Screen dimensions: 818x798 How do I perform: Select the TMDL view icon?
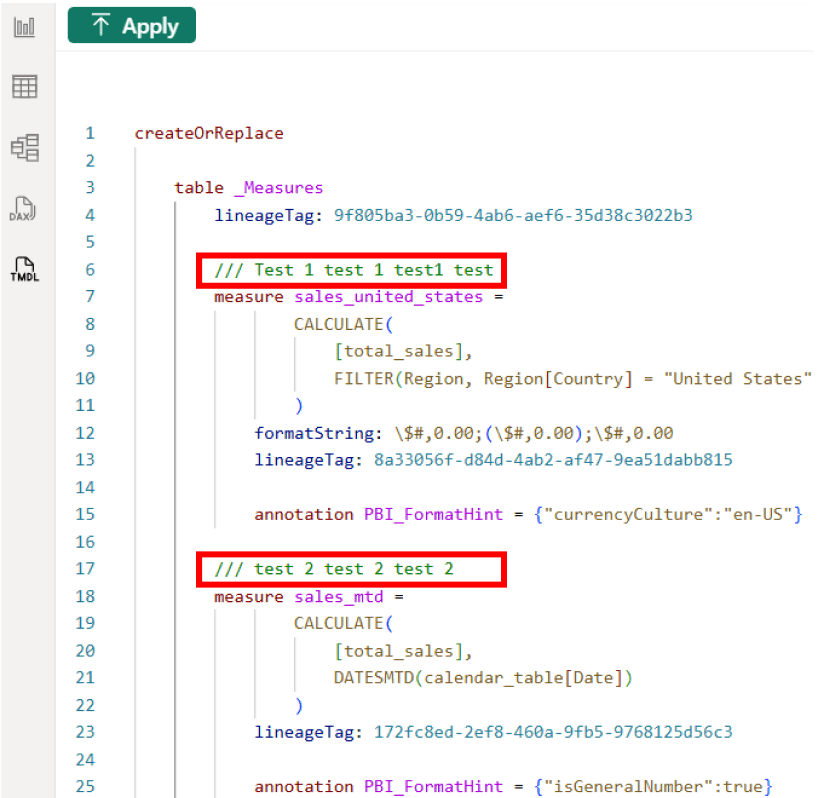24,268
